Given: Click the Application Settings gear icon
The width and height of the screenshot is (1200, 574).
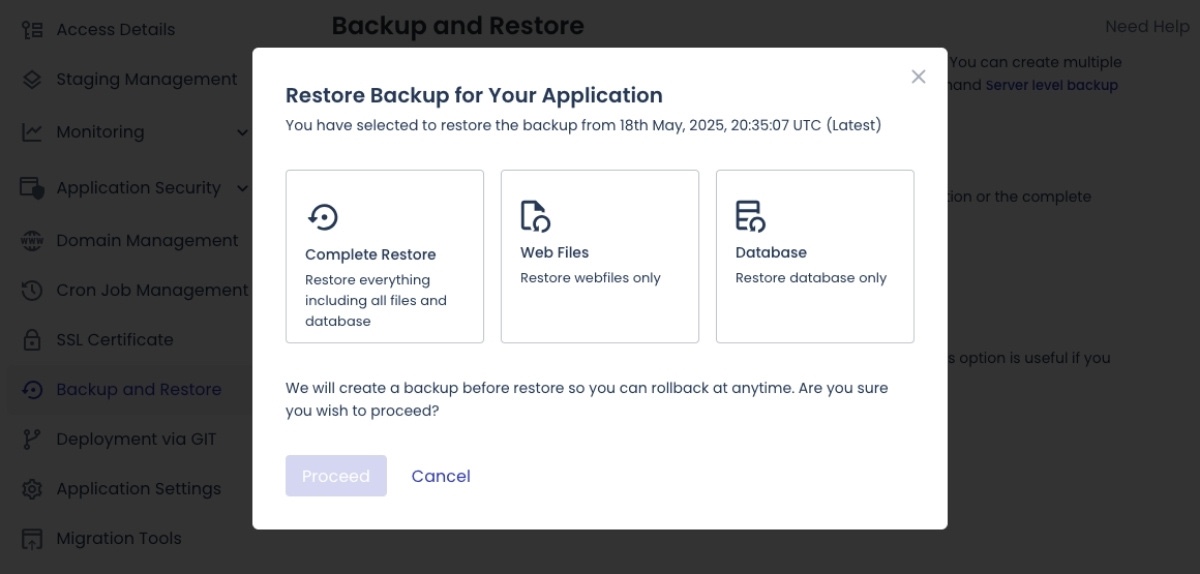Looking at the screenshot, I should click(32, 489).
